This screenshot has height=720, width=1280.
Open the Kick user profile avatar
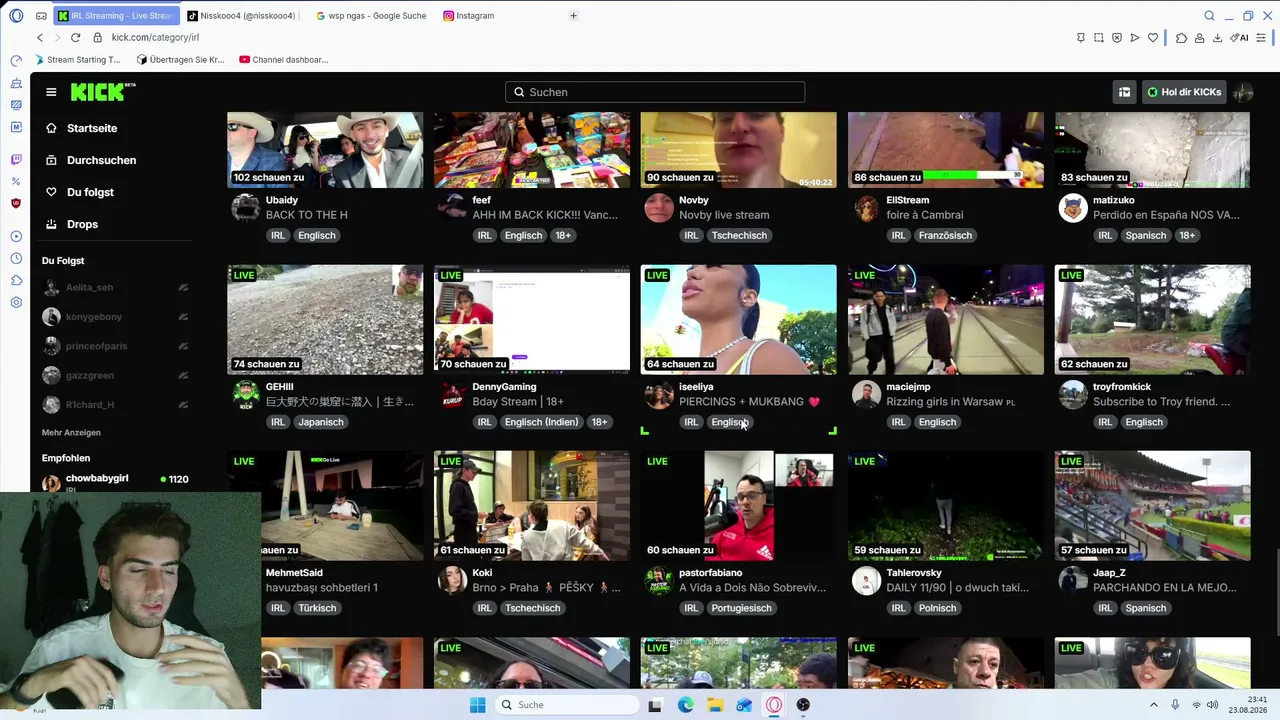[1242, 92]
